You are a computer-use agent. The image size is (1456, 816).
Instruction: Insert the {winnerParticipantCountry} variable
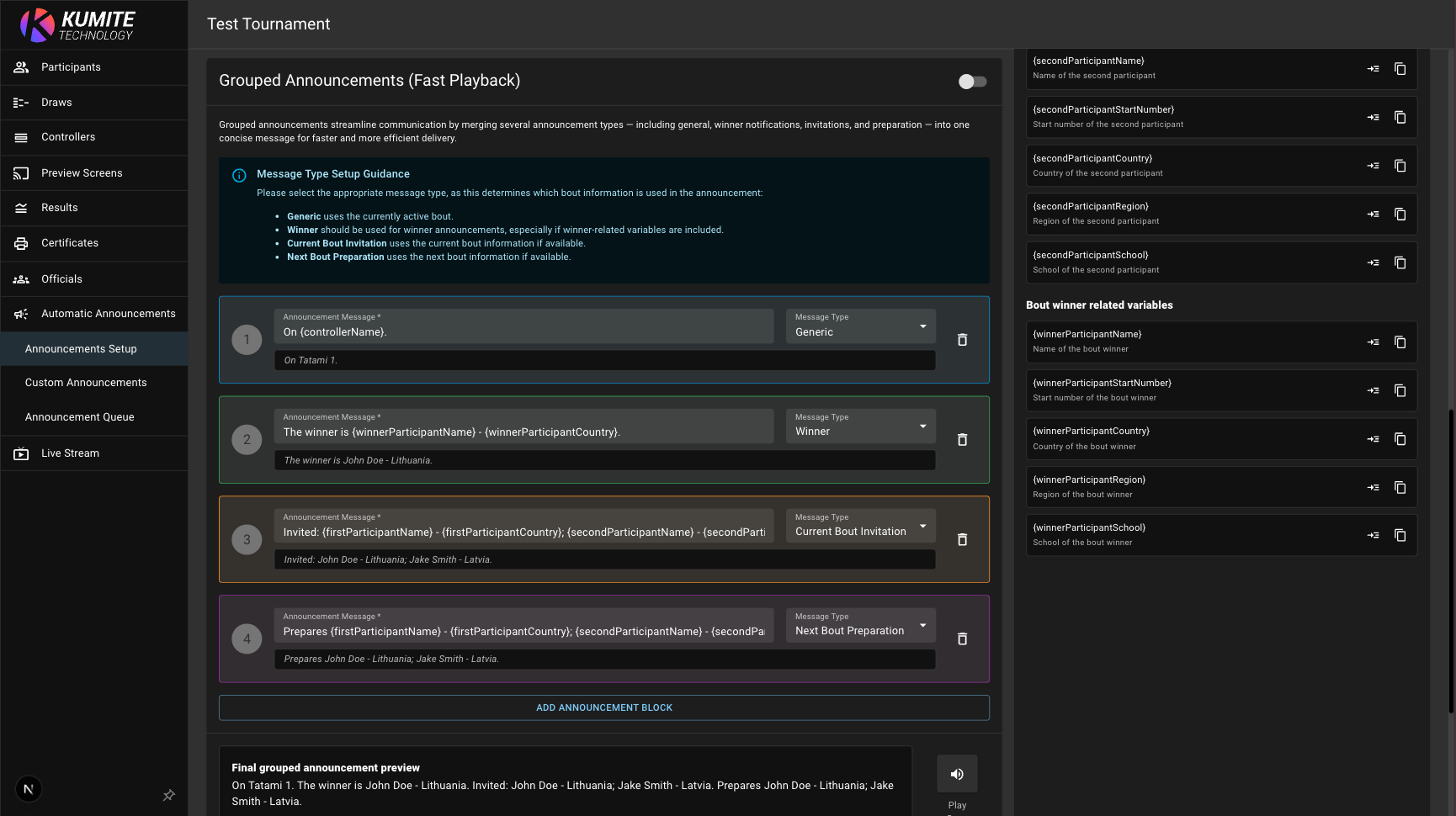click(x=1373, y=439)
